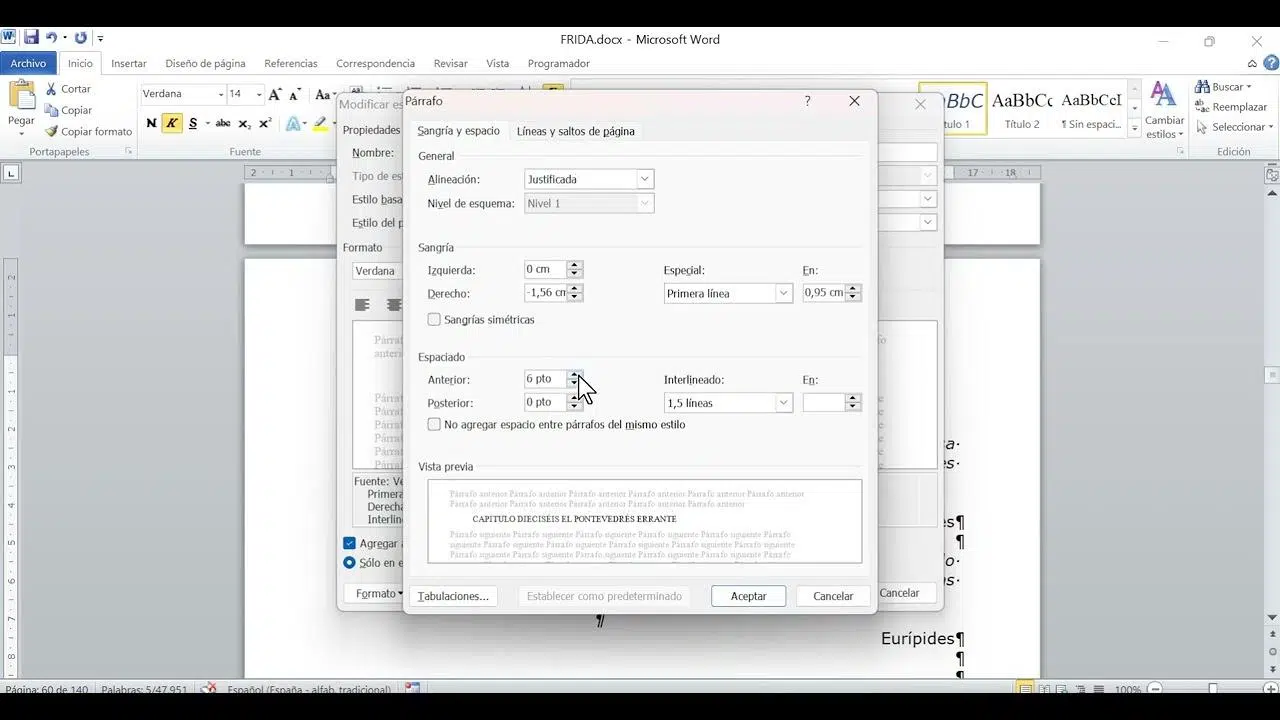Click the Aceptar button in Párrafo dialog

(748, 596)
